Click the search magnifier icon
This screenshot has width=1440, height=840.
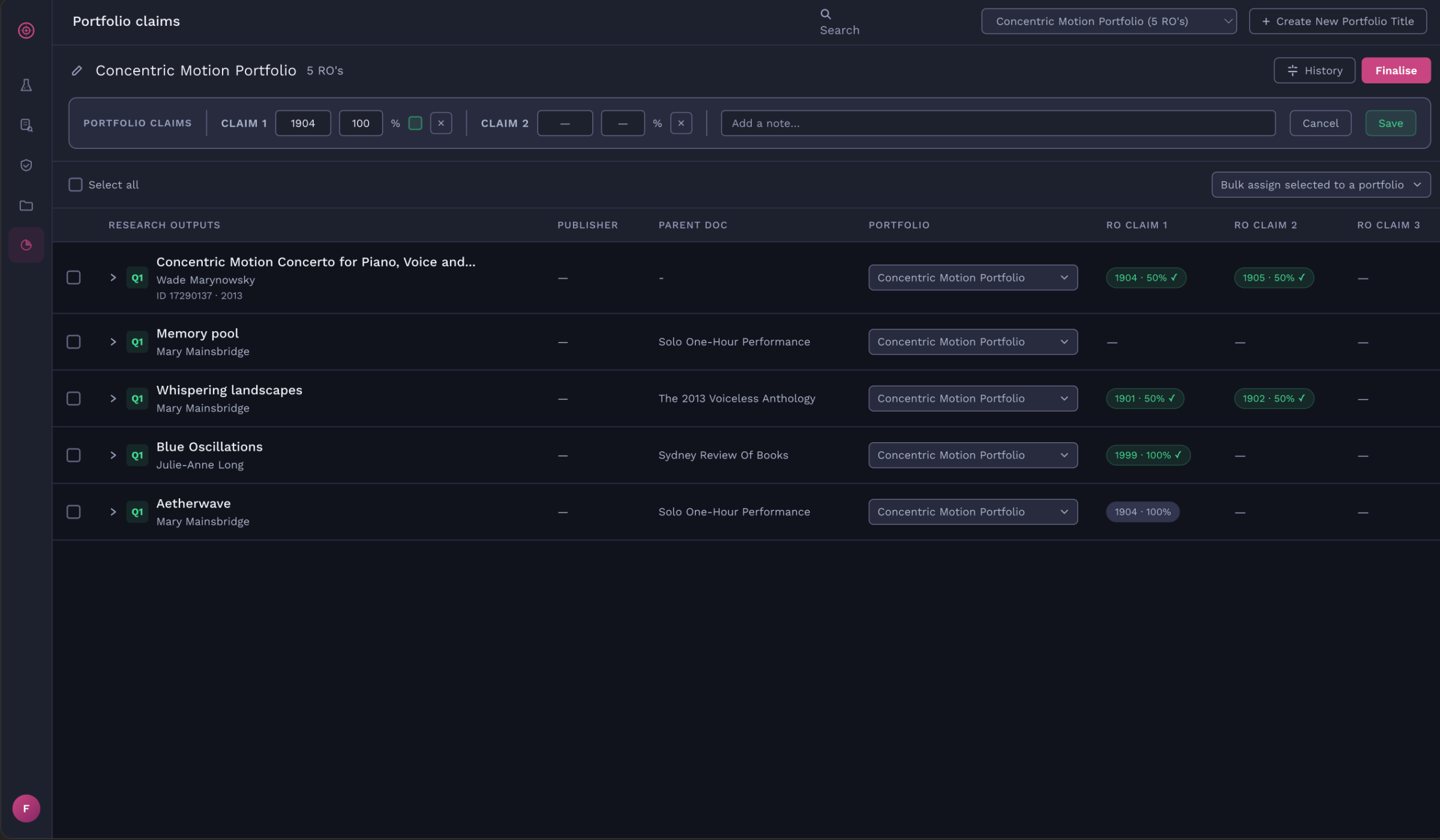pyautogui.click(x=826, y=14)
